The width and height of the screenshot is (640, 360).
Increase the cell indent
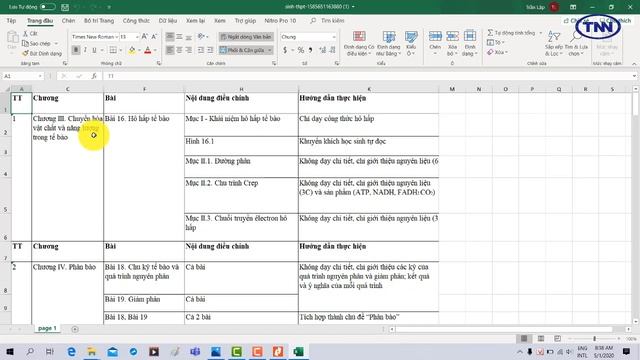(x=210, y=50)
